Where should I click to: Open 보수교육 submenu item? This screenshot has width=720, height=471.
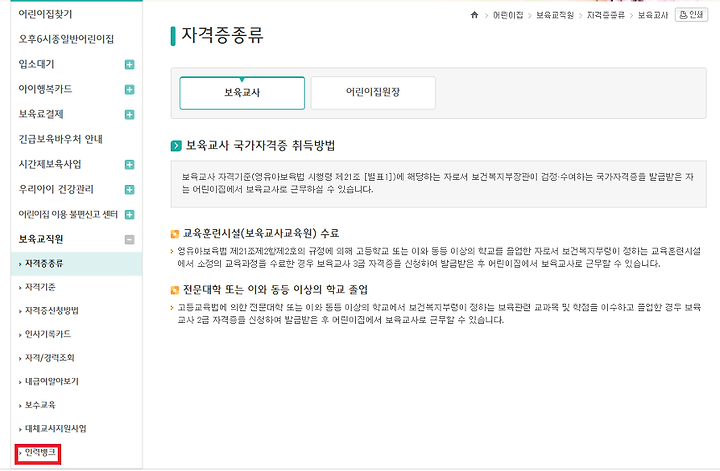(x=40, y=405)
